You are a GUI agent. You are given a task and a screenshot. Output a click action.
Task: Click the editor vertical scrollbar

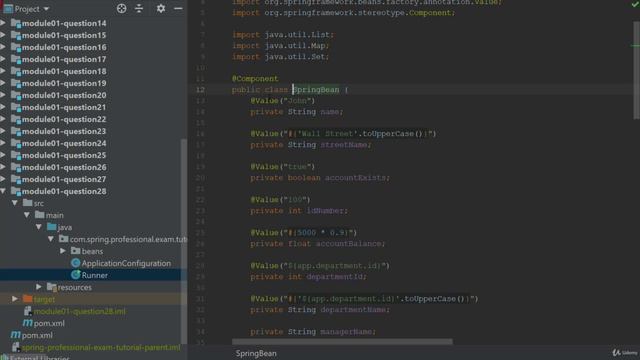click(x=636, y=69)
